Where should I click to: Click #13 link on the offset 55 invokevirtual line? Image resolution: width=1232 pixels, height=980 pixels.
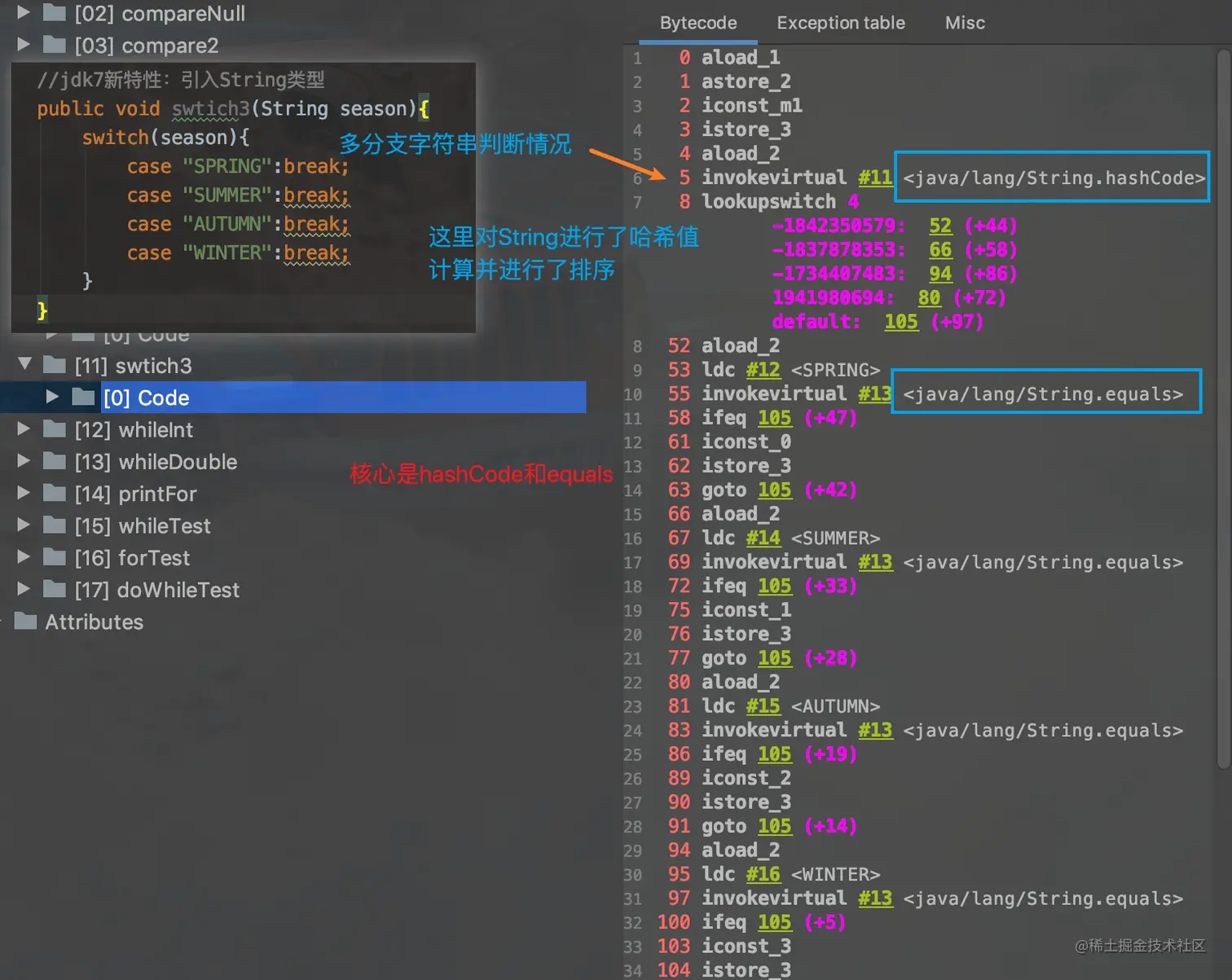pyautogui.click(x=875, y=394)
